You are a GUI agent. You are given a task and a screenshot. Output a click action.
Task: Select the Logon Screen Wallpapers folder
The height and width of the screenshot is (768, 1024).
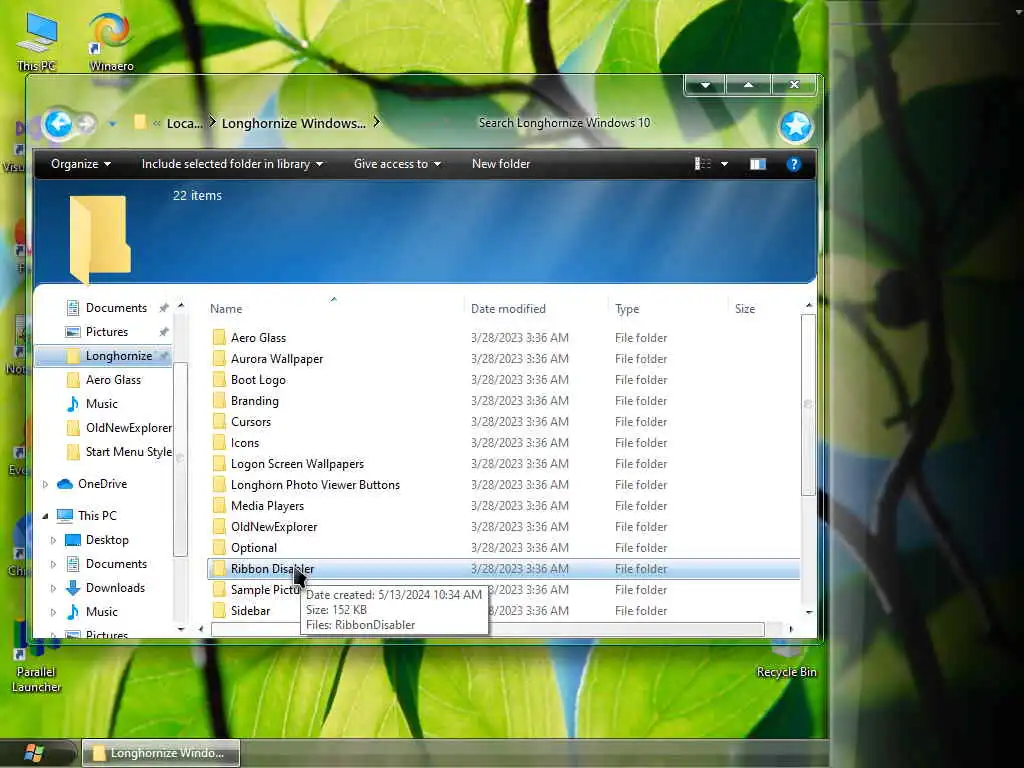tap(297, 464)
